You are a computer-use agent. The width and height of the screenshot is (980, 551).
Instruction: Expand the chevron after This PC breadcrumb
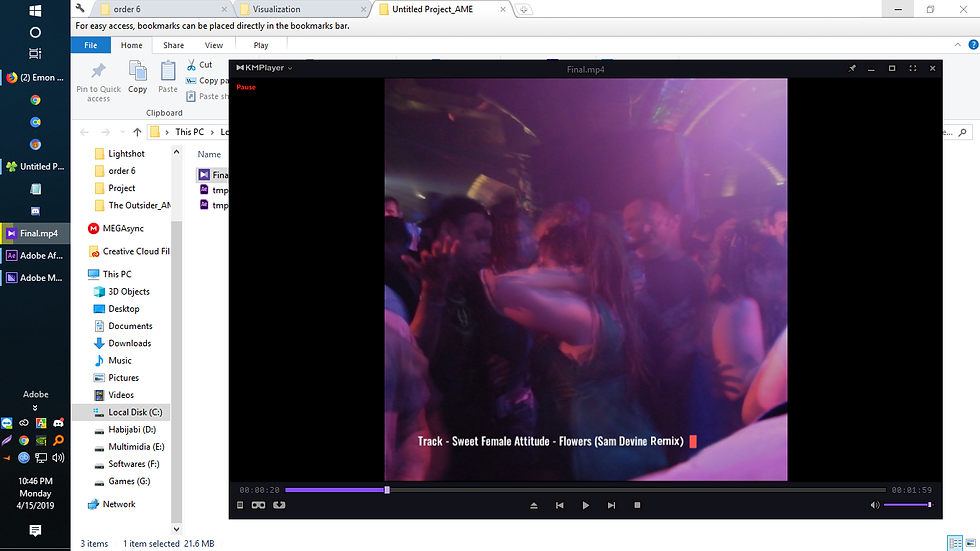212,132
